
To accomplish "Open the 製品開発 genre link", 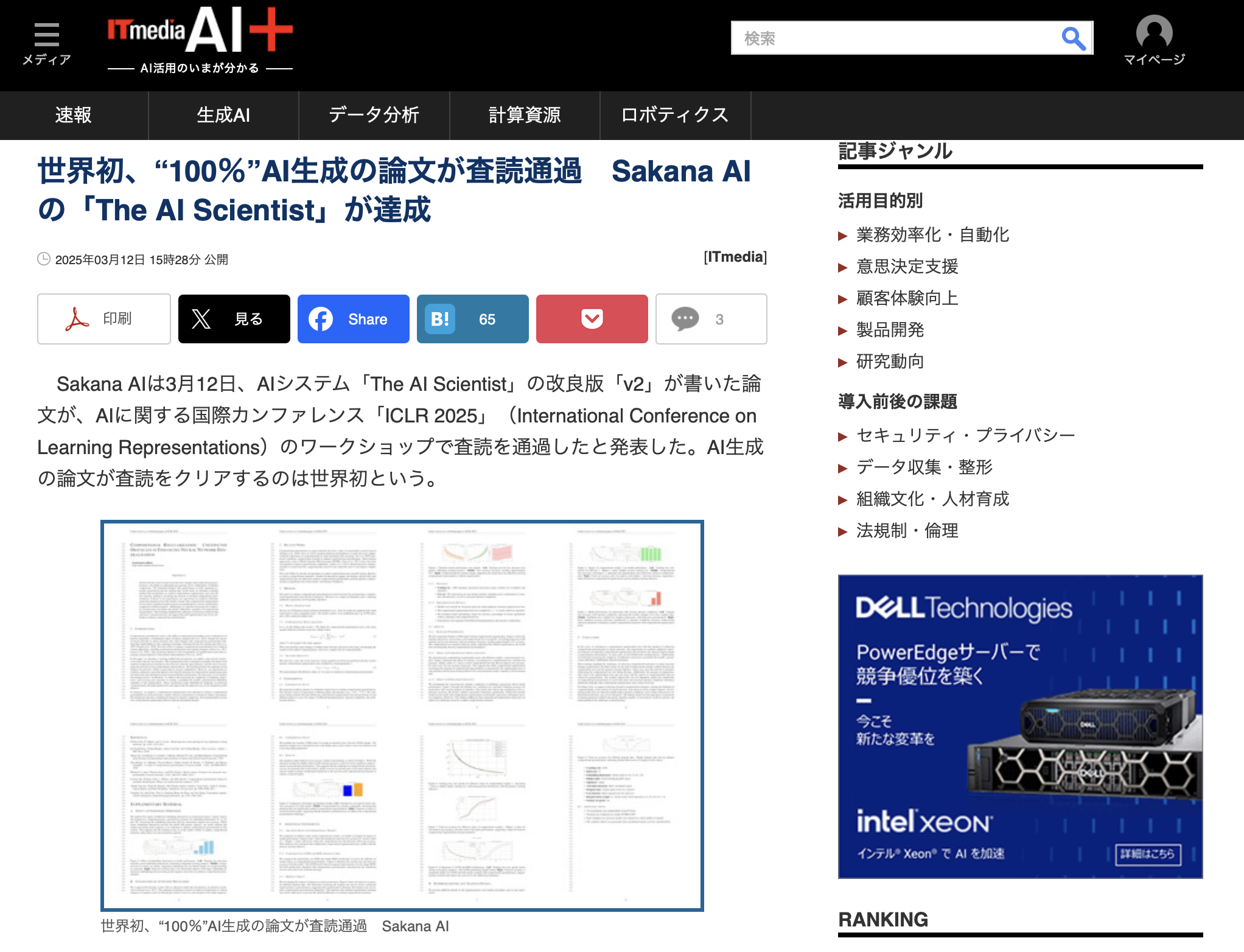I will 890,330.
